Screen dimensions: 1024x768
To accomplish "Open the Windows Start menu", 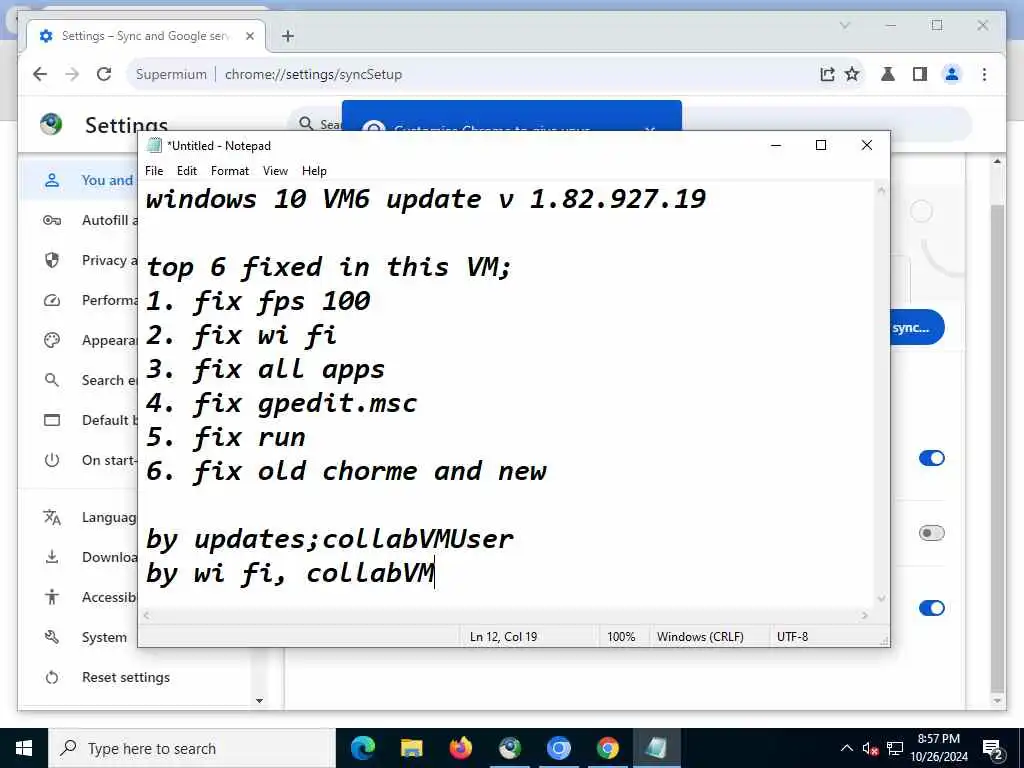I will click(x=24, y=748).
